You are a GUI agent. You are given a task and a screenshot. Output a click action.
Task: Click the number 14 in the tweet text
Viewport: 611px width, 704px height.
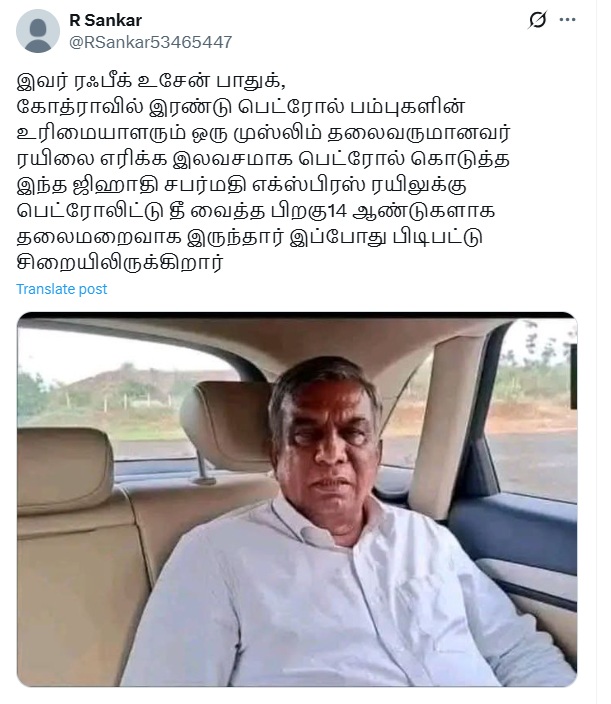point(337,211)
